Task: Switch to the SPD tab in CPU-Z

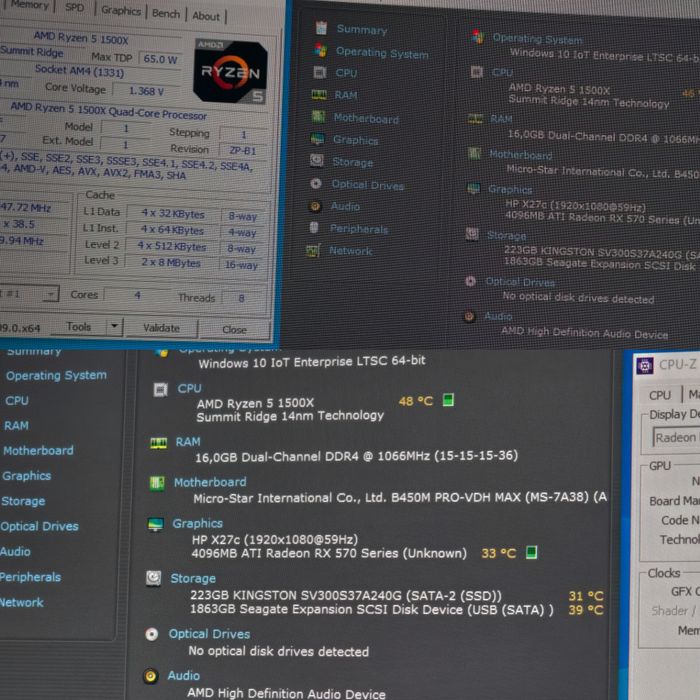Action: coord(74,7)
